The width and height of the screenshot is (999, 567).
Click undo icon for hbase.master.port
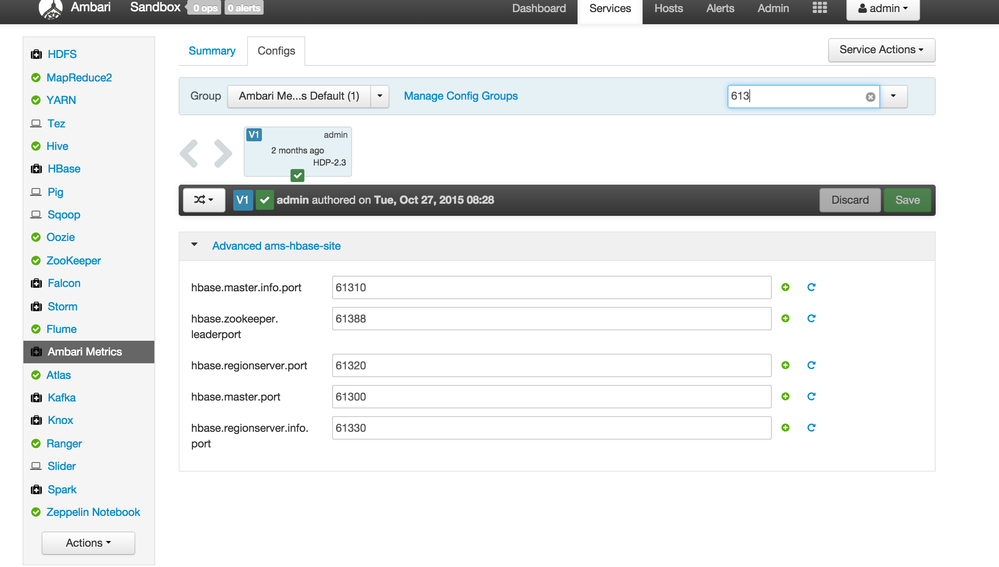coord(811,396)
